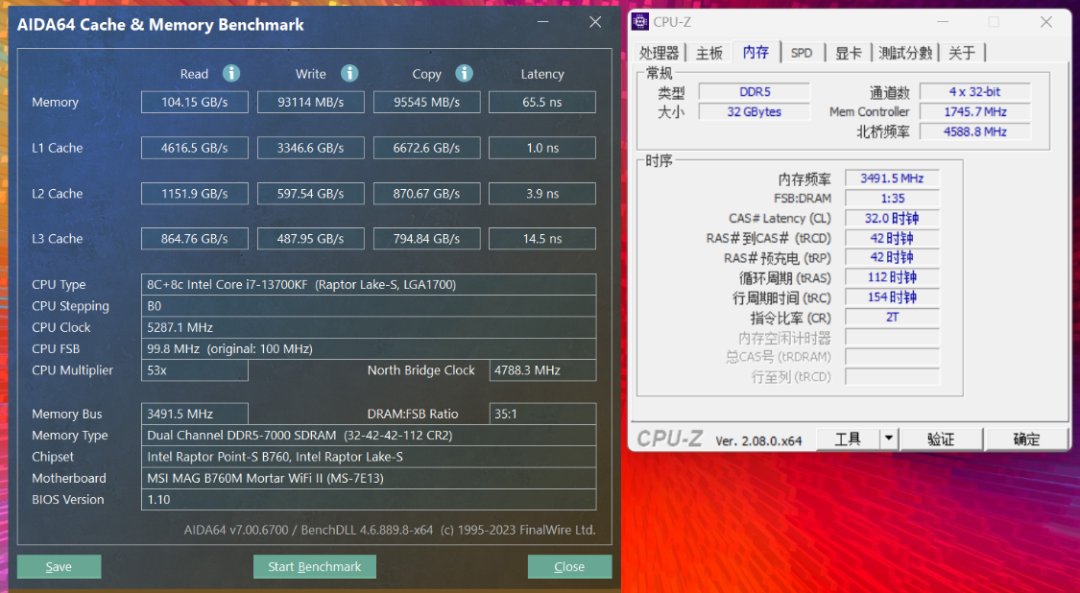Click CAS# Latency value 32.0 时钟

click(892, 218)
